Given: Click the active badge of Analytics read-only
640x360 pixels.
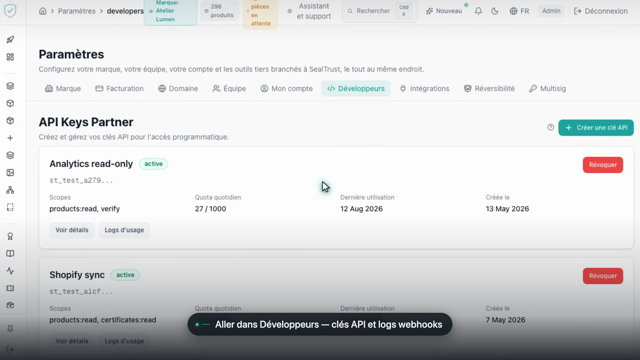Looking at the screenshot, I should 153,164.
